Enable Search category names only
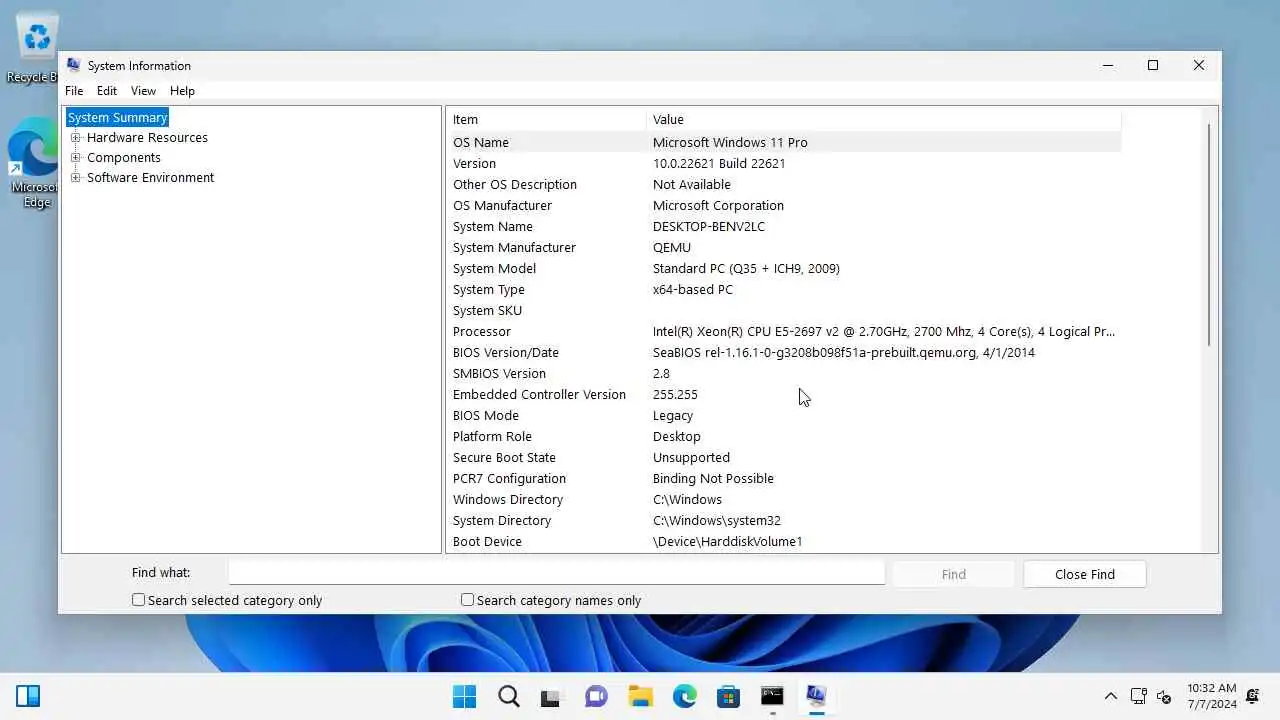The height and width of the screenshot is (720, 1280). 467,600
